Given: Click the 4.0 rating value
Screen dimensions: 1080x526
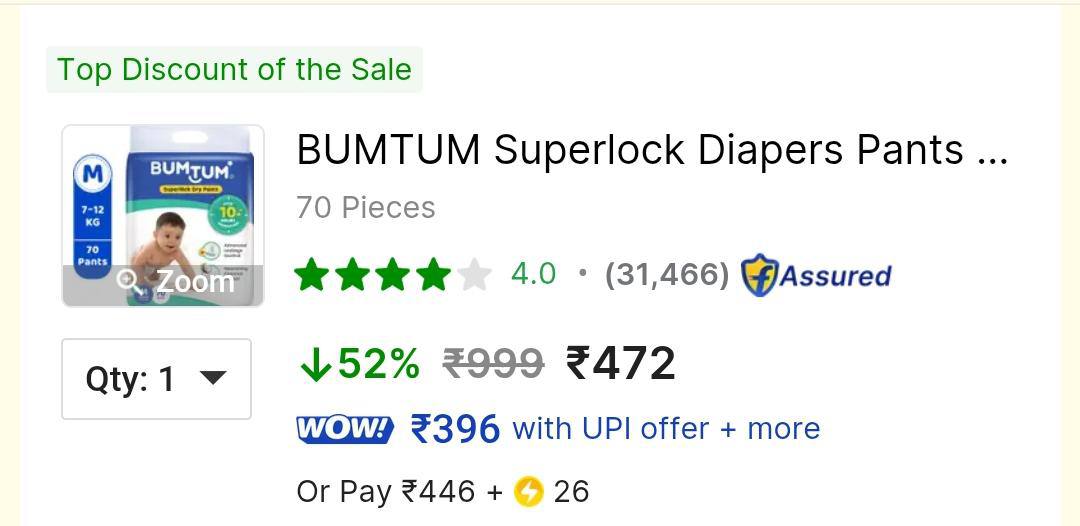Looking at the screenshot, I should click(533, 274).
